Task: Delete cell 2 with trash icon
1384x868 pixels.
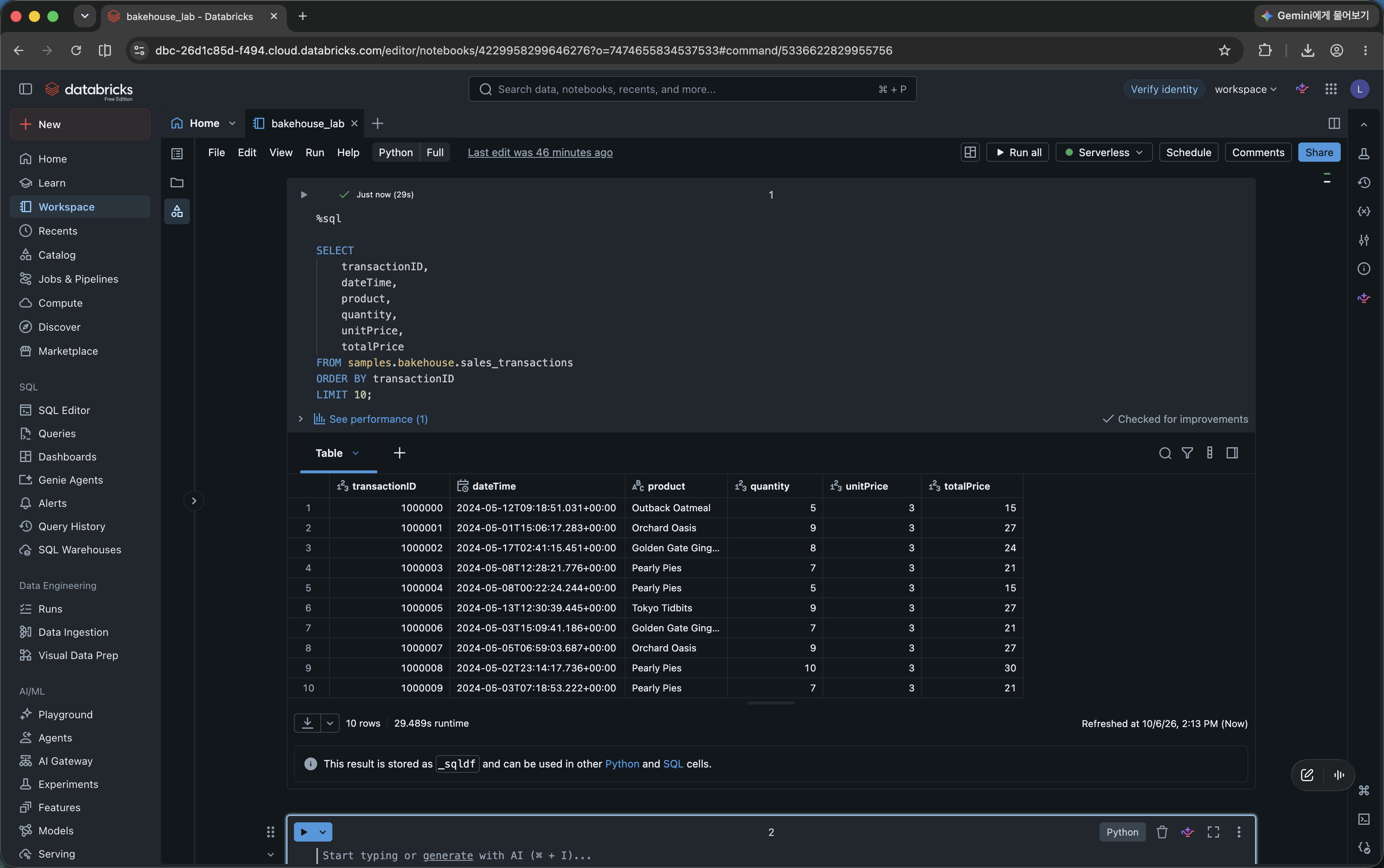Action: (x=1162, y=832)
